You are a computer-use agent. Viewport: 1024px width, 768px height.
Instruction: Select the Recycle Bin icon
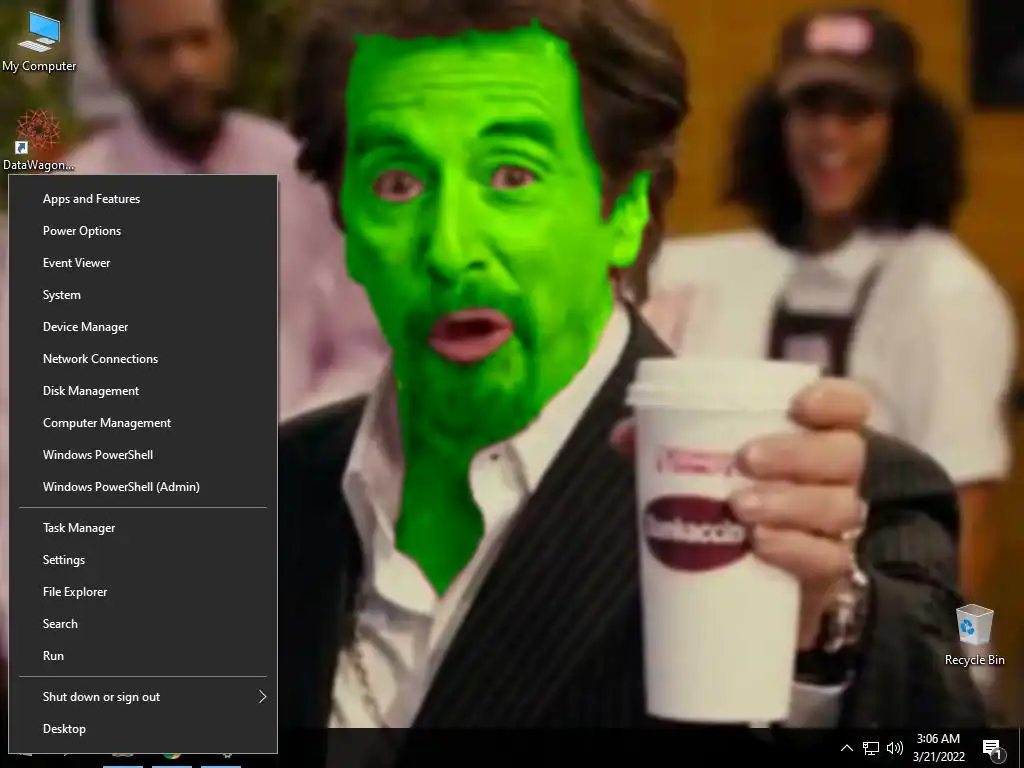pyautogui.click(x=974, y=635)
